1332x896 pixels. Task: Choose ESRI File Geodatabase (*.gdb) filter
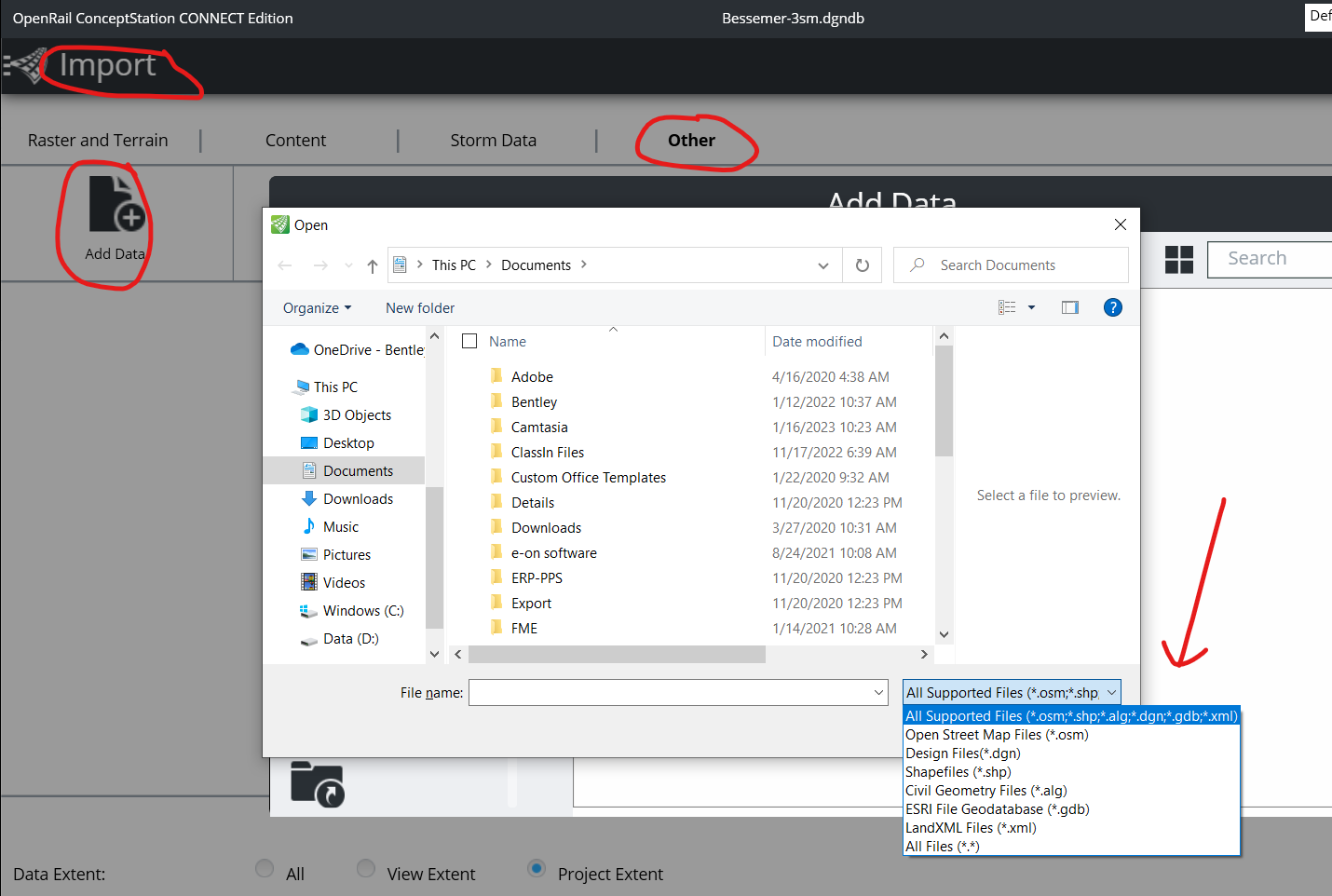(x=1072, y=809)
